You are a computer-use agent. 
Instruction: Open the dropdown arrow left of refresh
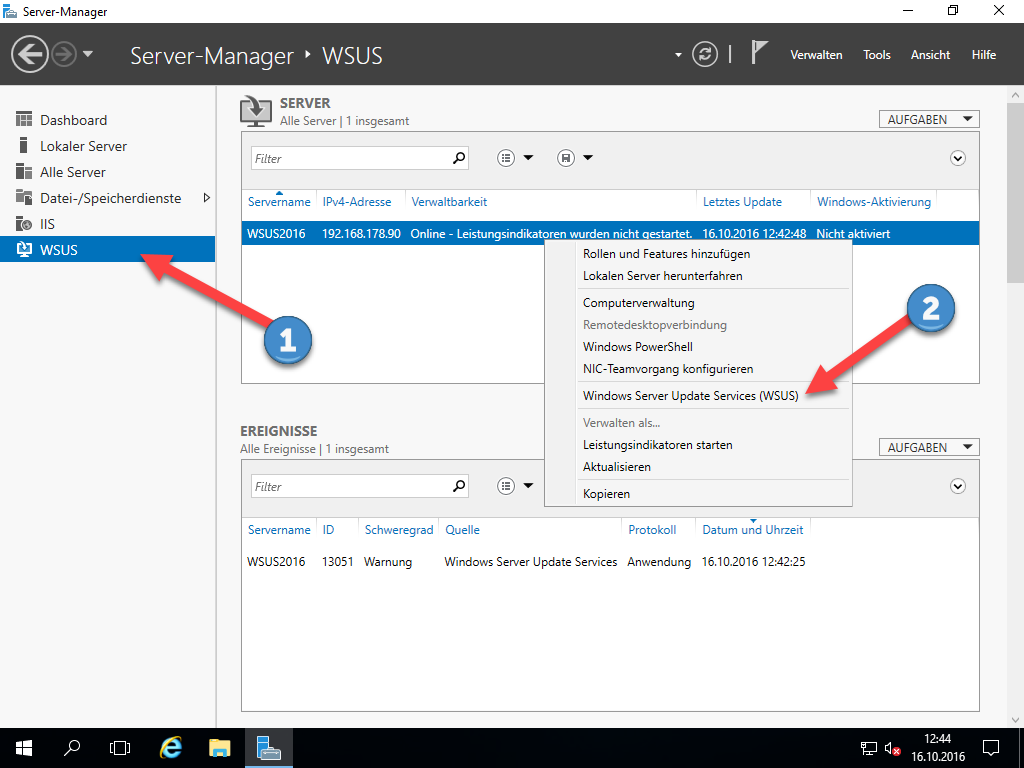coord(678,55)
